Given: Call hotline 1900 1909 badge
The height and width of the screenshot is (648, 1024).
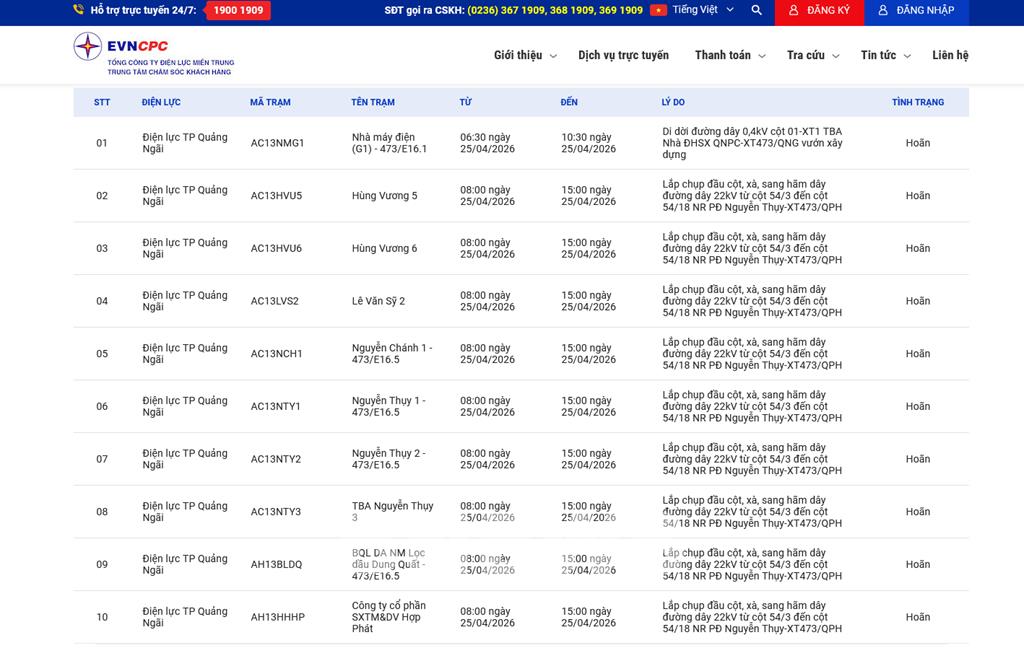Looking at the screenshot, I should [237, 11].
